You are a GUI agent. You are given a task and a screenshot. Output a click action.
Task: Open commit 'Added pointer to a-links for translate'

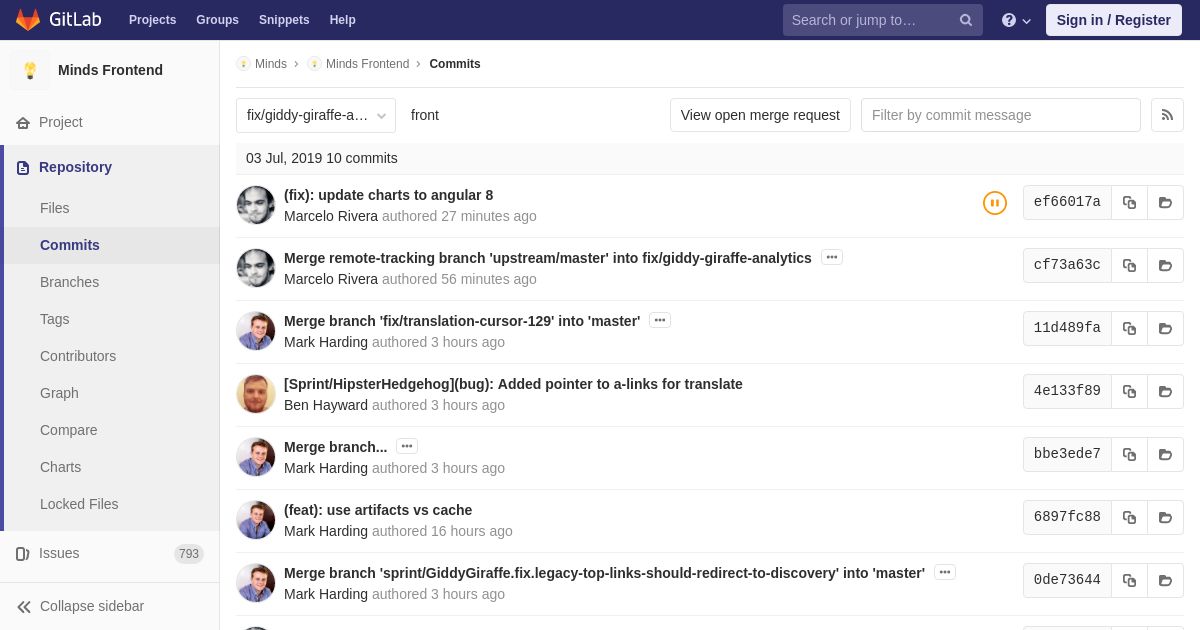[x=513, y=384]
